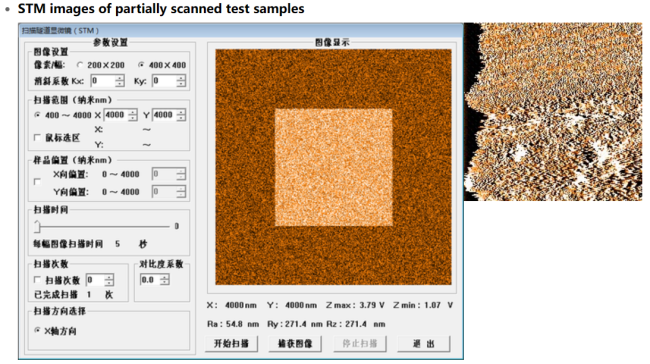650x364 pixels.
Task: Click the Kx spinner arrows
Action: coord(119,81)
